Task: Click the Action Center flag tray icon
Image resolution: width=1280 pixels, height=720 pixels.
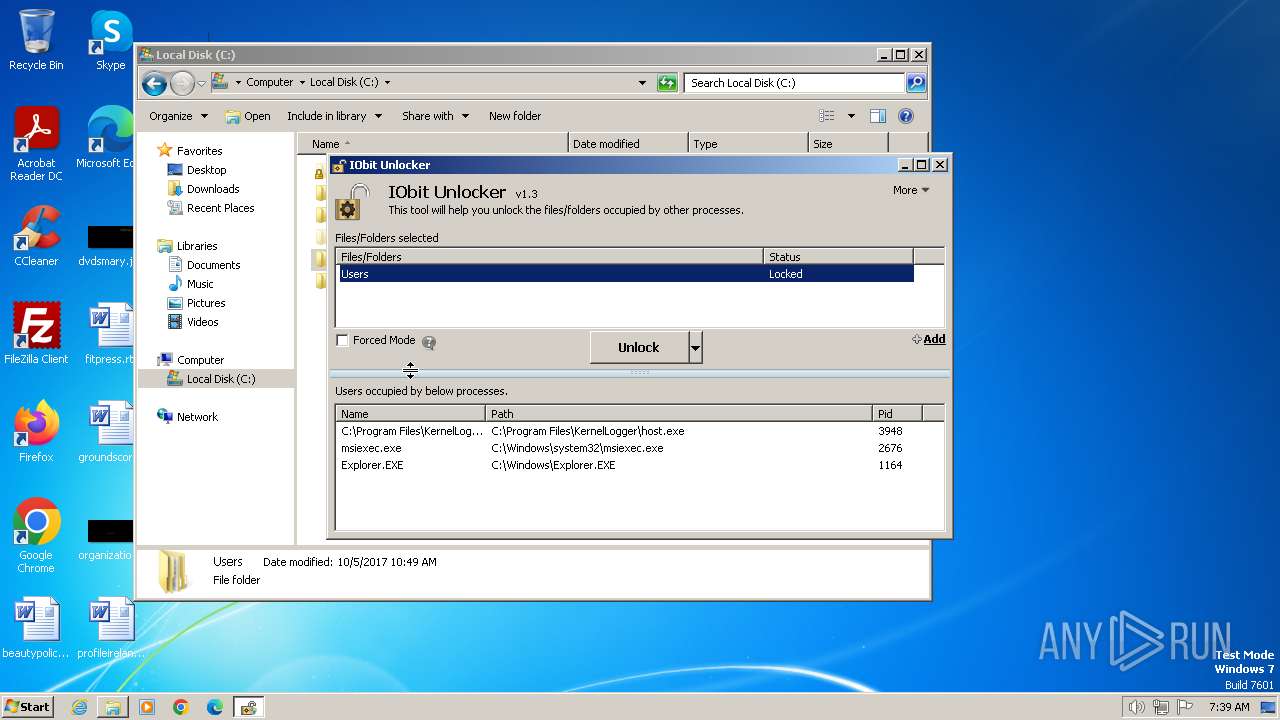Action: pos(1184,707)
